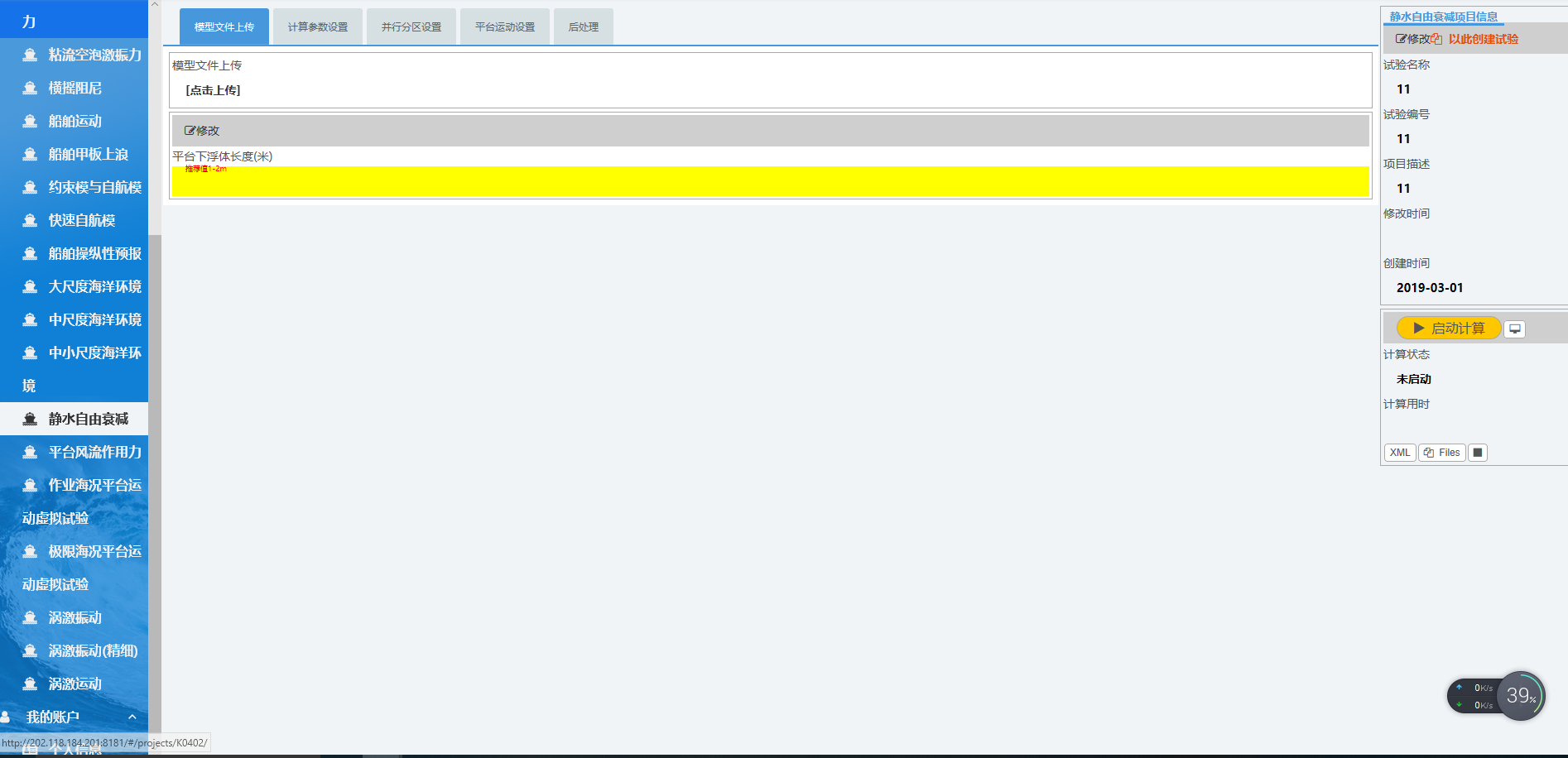The width and height of the screenshot is (1568, 758).
Task: Click the stop calculation square icon
Action: click(1478, 453)
